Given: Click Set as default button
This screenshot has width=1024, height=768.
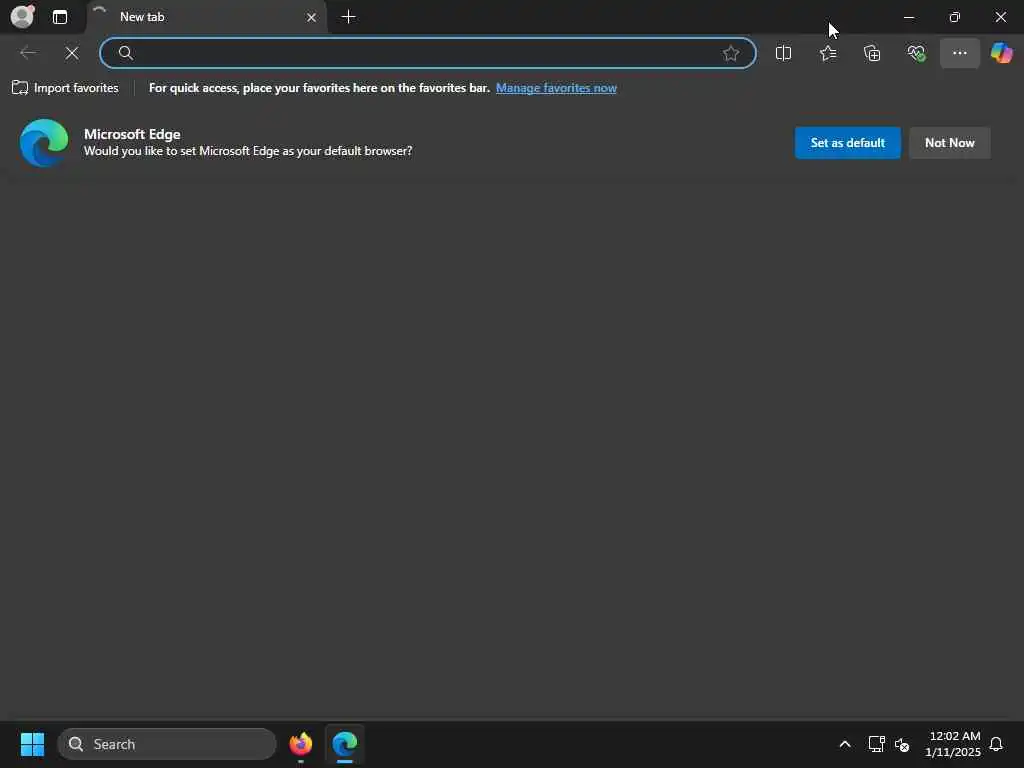Looking at the screenshot, I should coord(847,142).
